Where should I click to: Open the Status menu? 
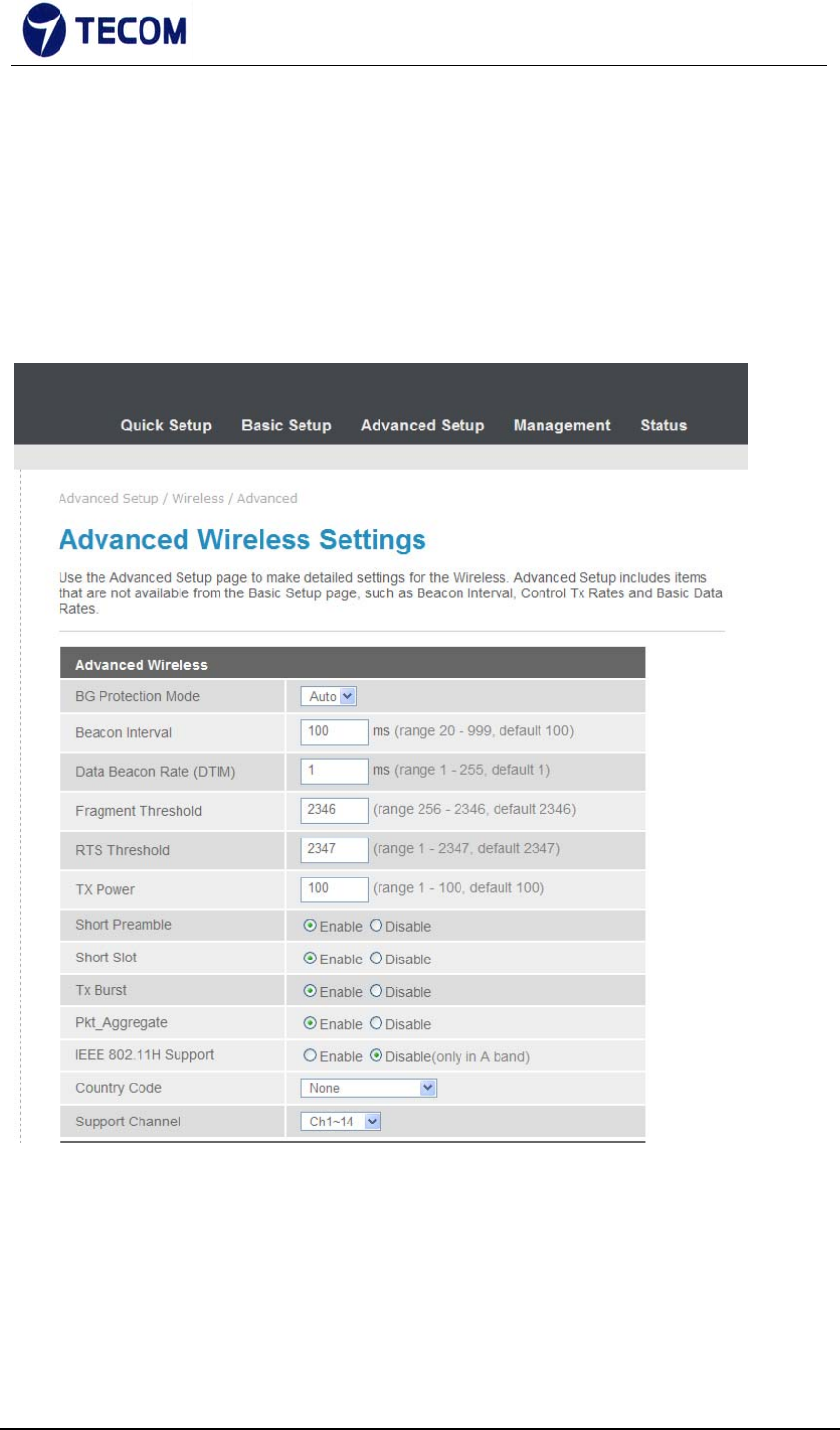[663, 426]
